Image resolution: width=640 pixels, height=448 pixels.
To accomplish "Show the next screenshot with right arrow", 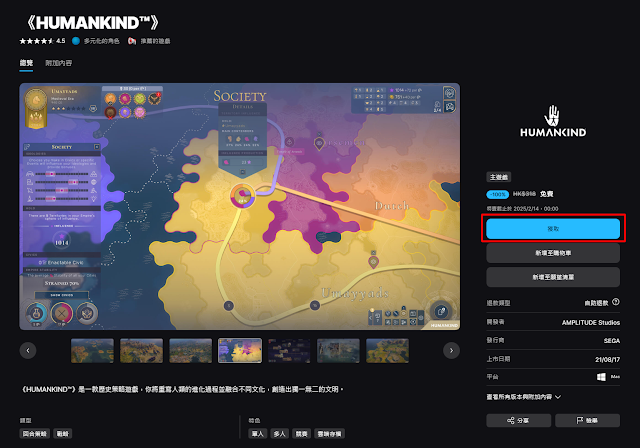I will (x=451, y=350).
